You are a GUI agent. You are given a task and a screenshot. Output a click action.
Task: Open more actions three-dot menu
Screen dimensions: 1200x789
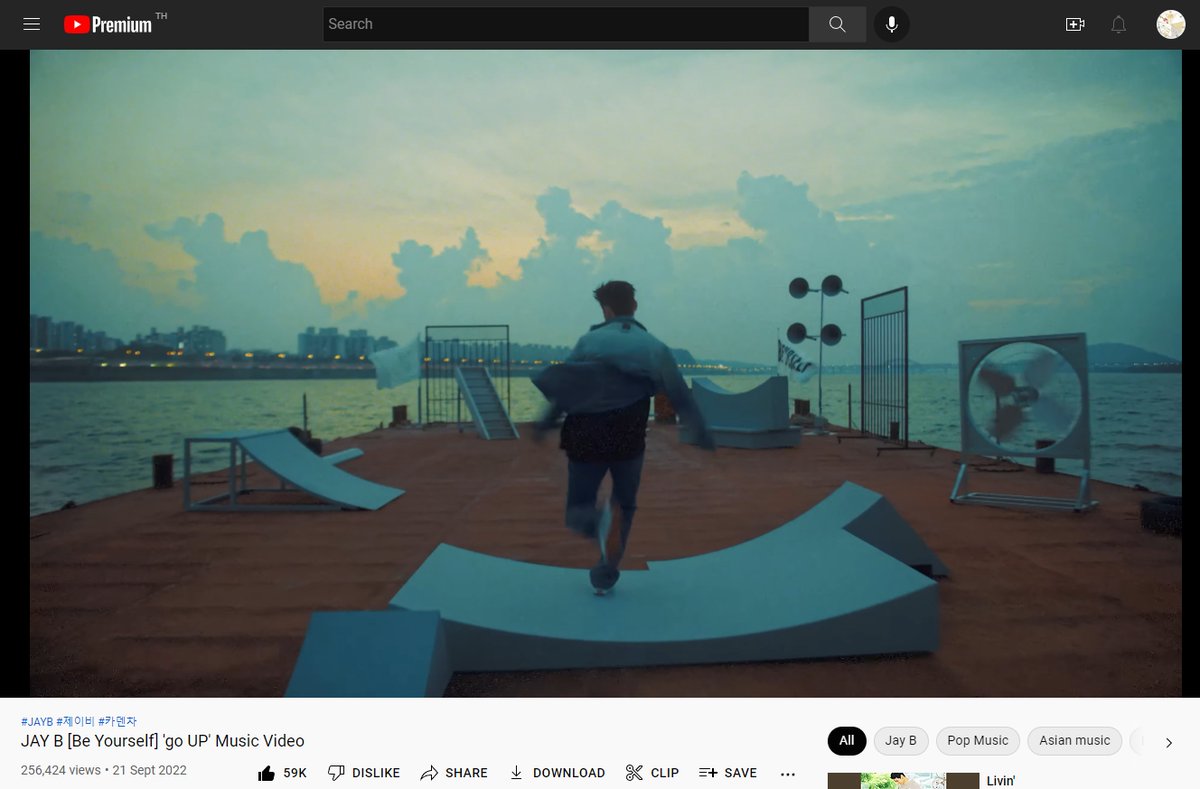(788, 773)
